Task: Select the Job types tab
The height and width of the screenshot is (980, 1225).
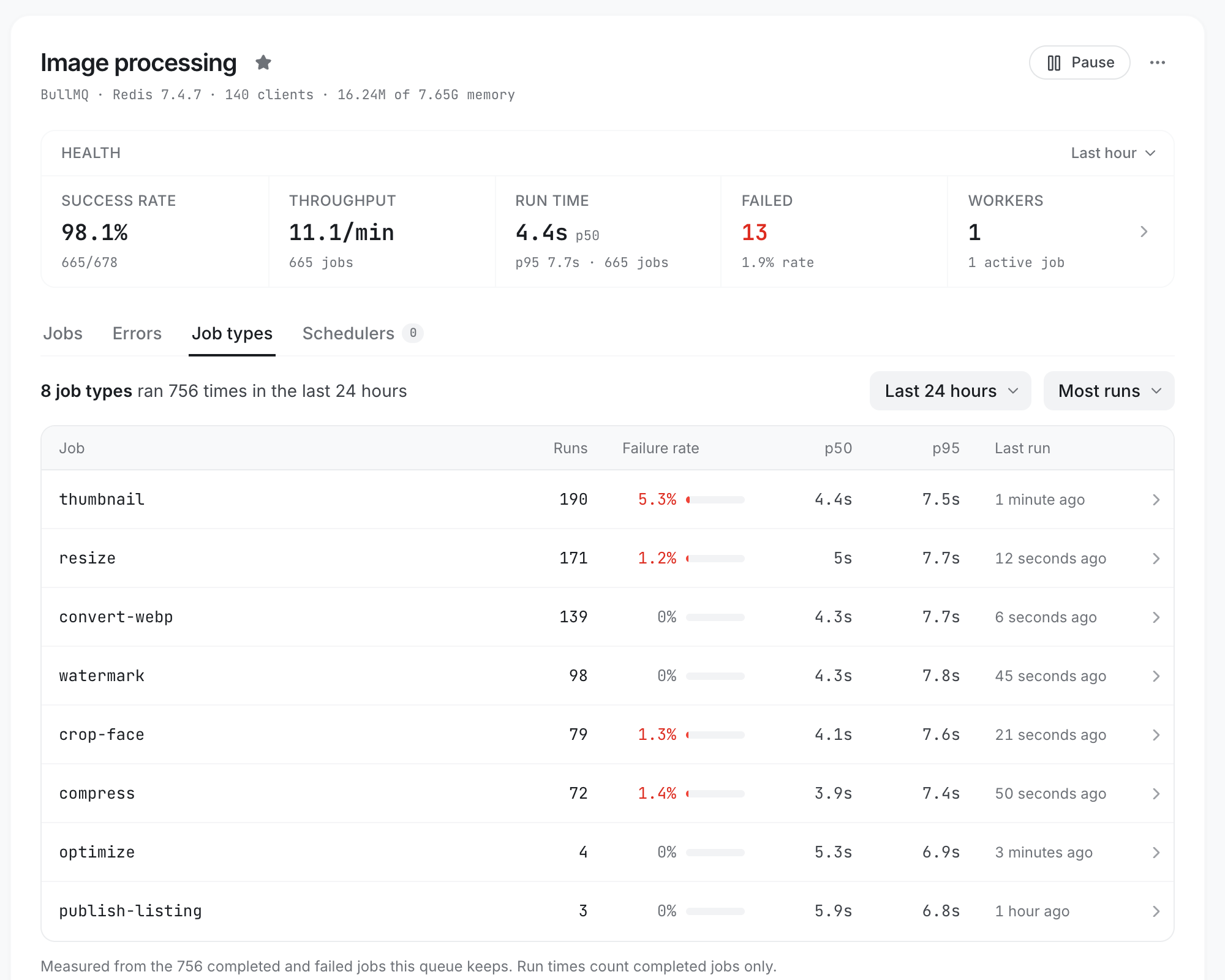Action: point(232,333)
